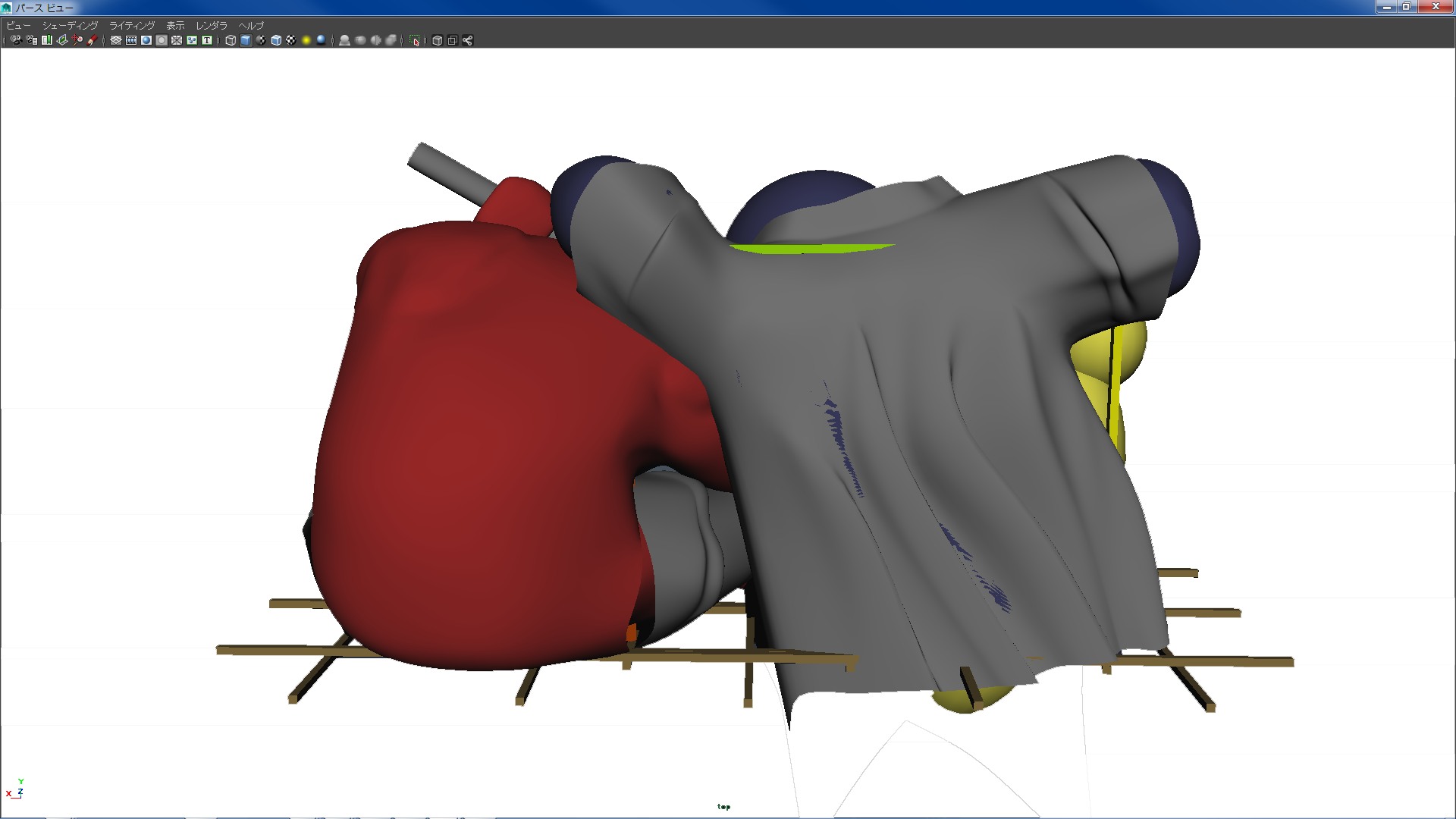This screenshot has width=1456, height=819.
Task: Select the Grease Pencil tool icon
Action: (93, 40)
